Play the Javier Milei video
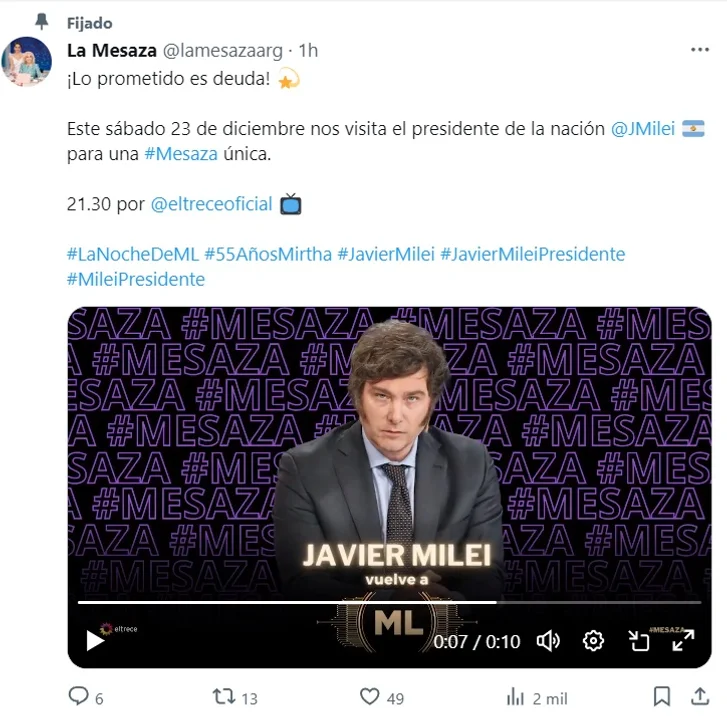This screenshot has height=720, width=727. point(95,641)
